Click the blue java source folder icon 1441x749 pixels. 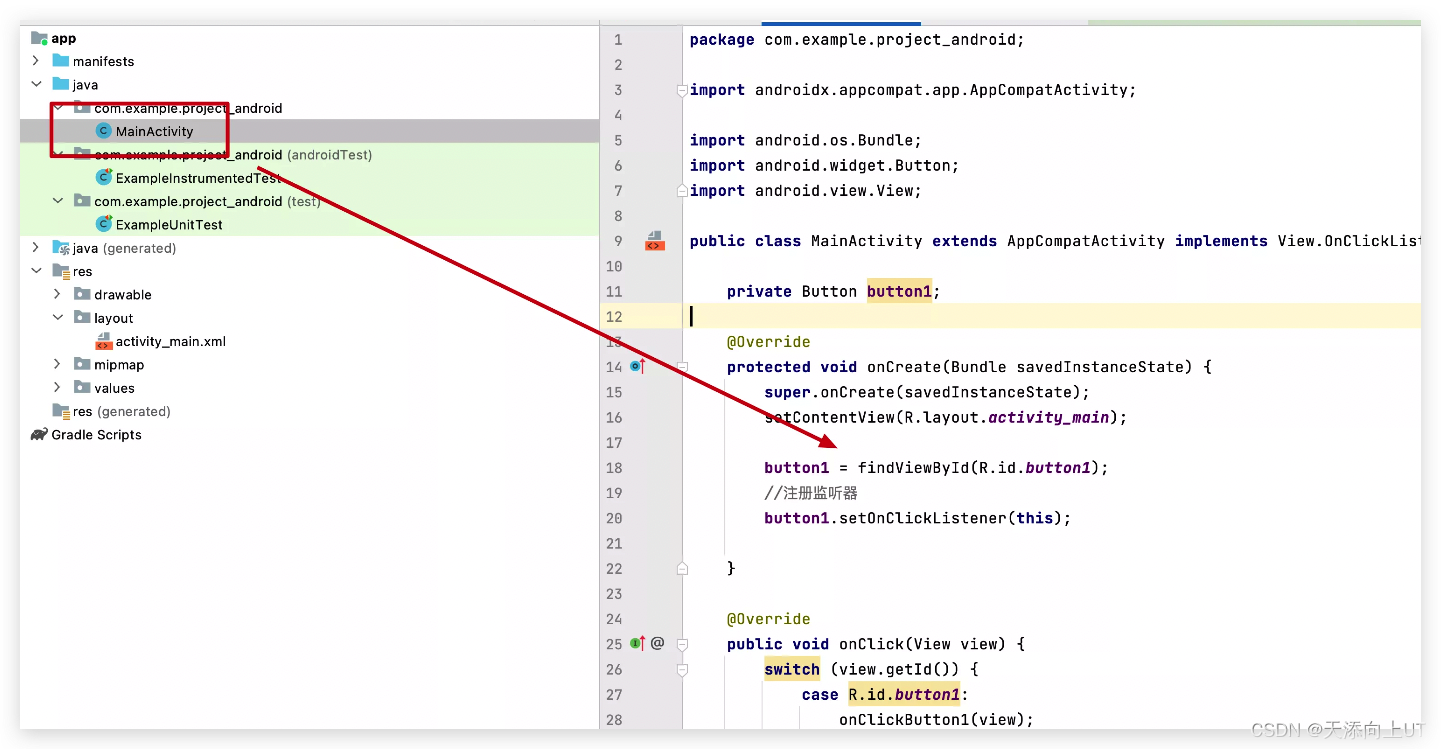pos(61,85)
